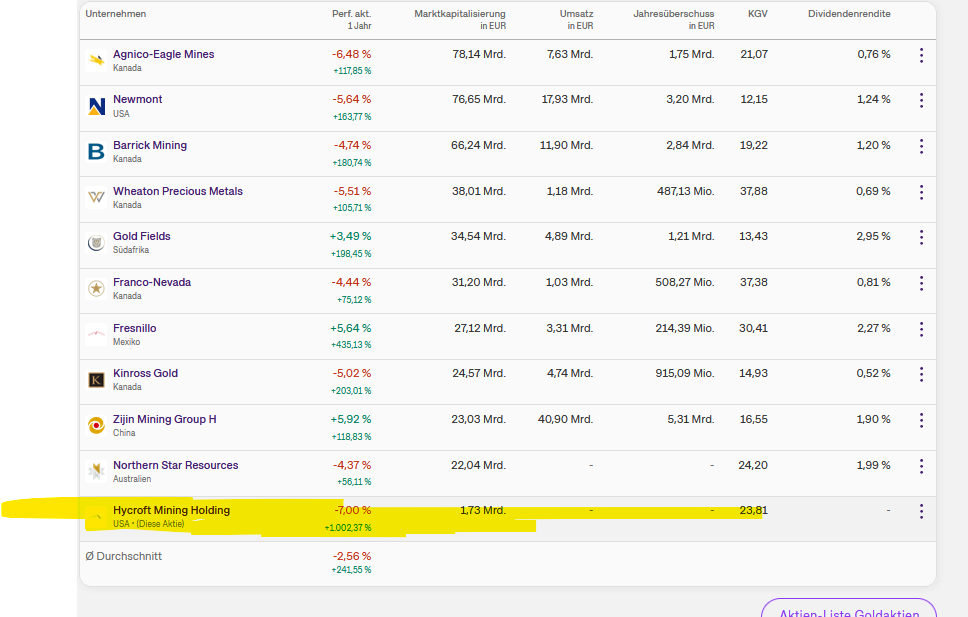Screen dimensions: 968x617
Task: Click the Ø Durchschnitt summary row
Action: pos(124,556)
